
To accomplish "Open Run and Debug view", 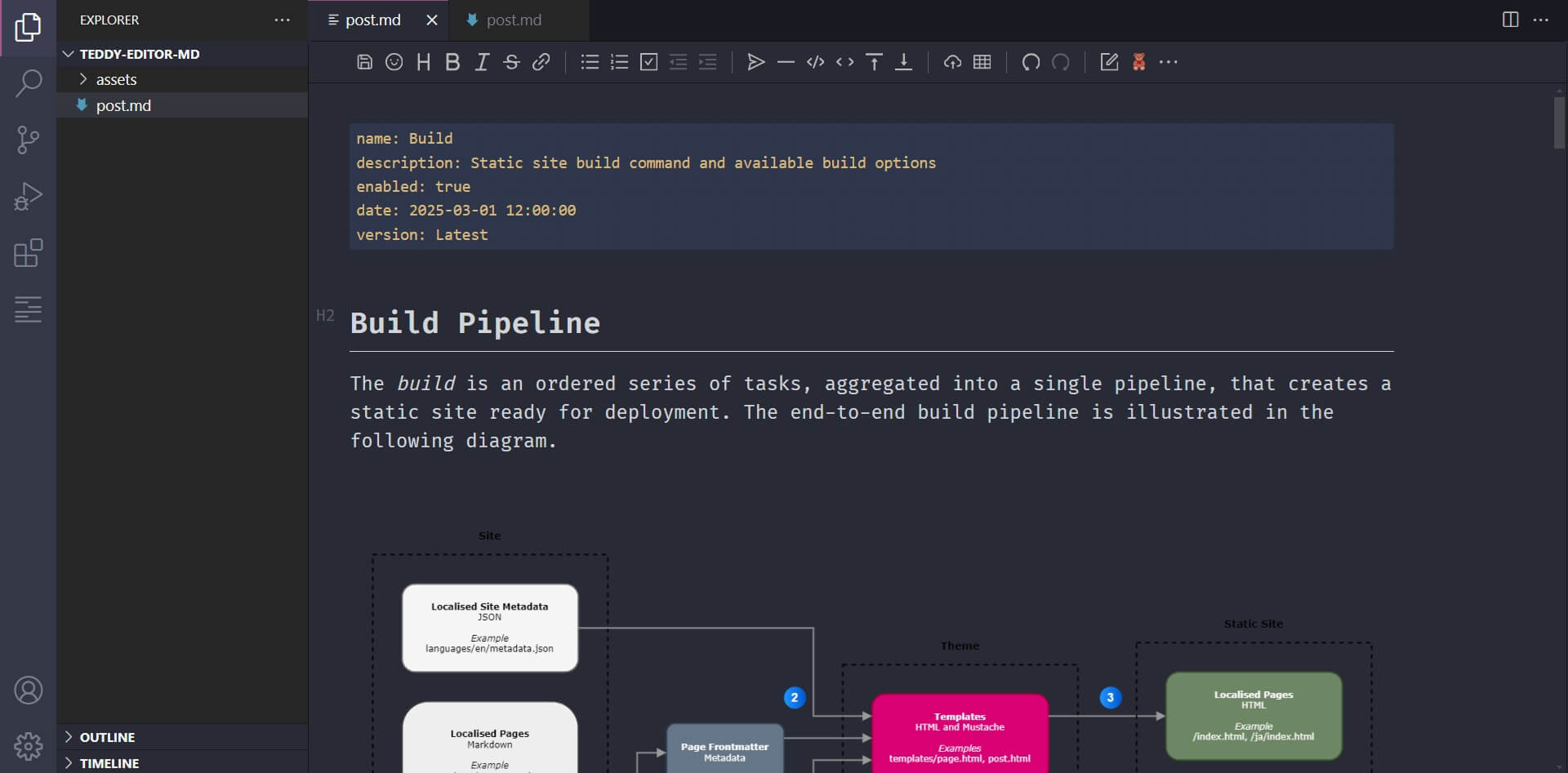I will (28, 197).
